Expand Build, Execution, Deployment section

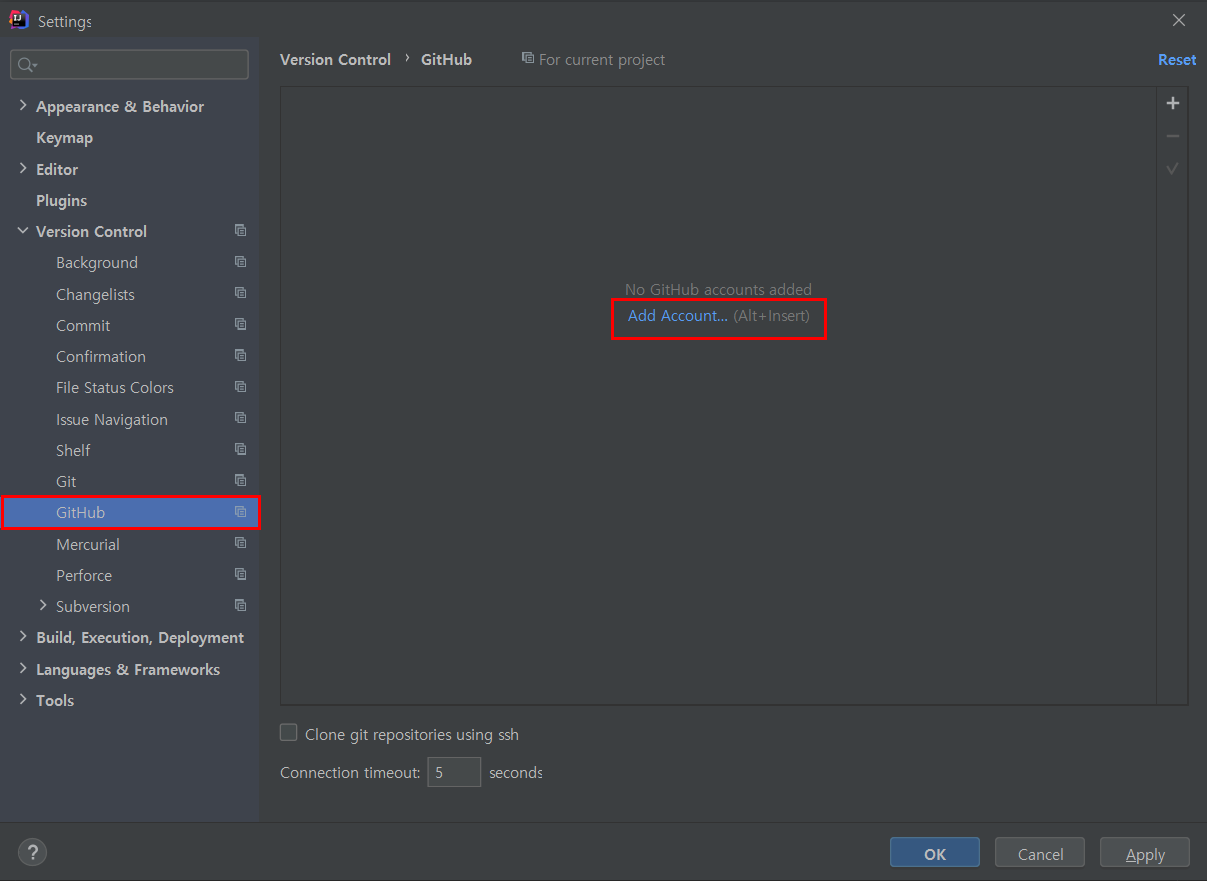tap(23, 637)
